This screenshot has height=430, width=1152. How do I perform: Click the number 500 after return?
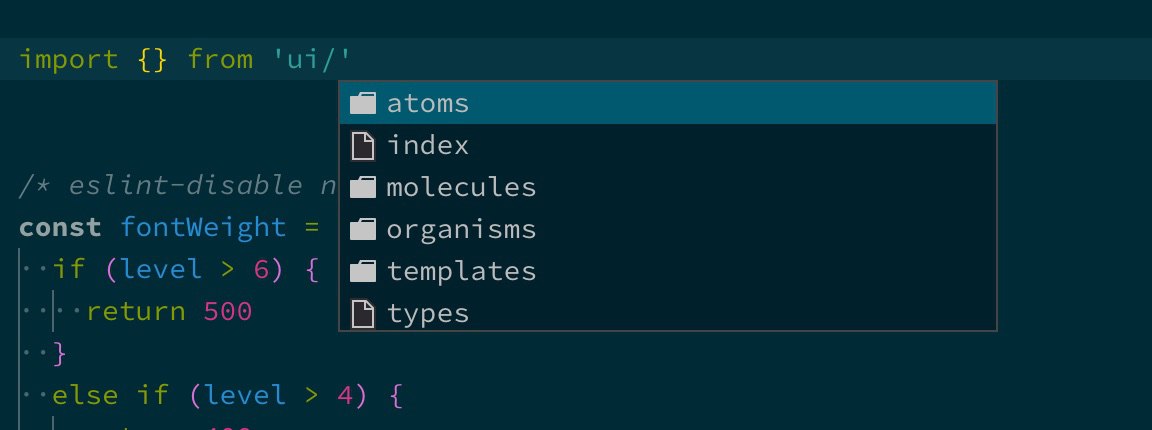coord(228,312)
